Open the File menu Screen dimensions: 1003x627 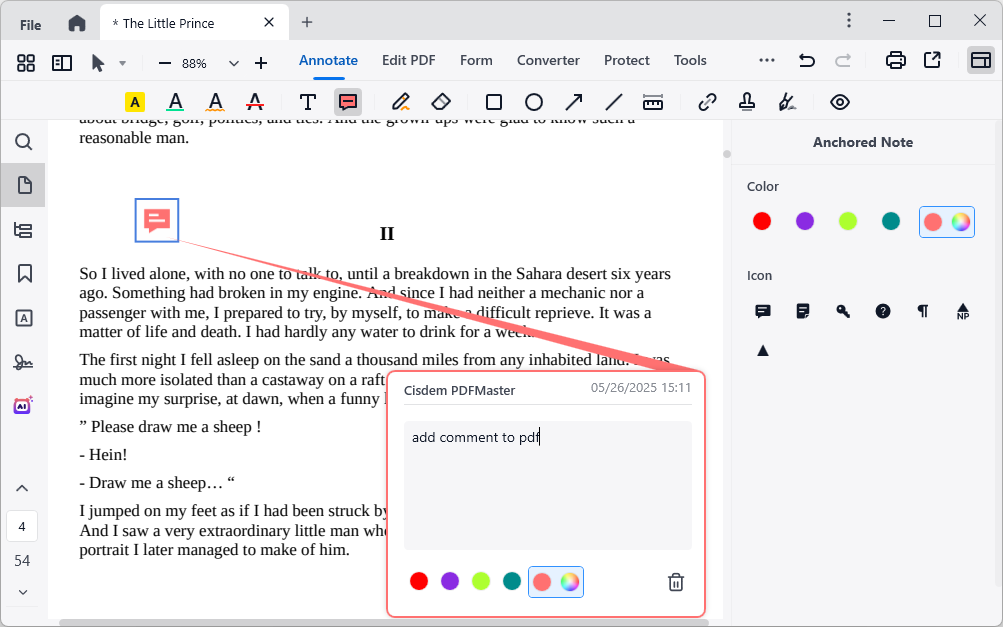31,25
